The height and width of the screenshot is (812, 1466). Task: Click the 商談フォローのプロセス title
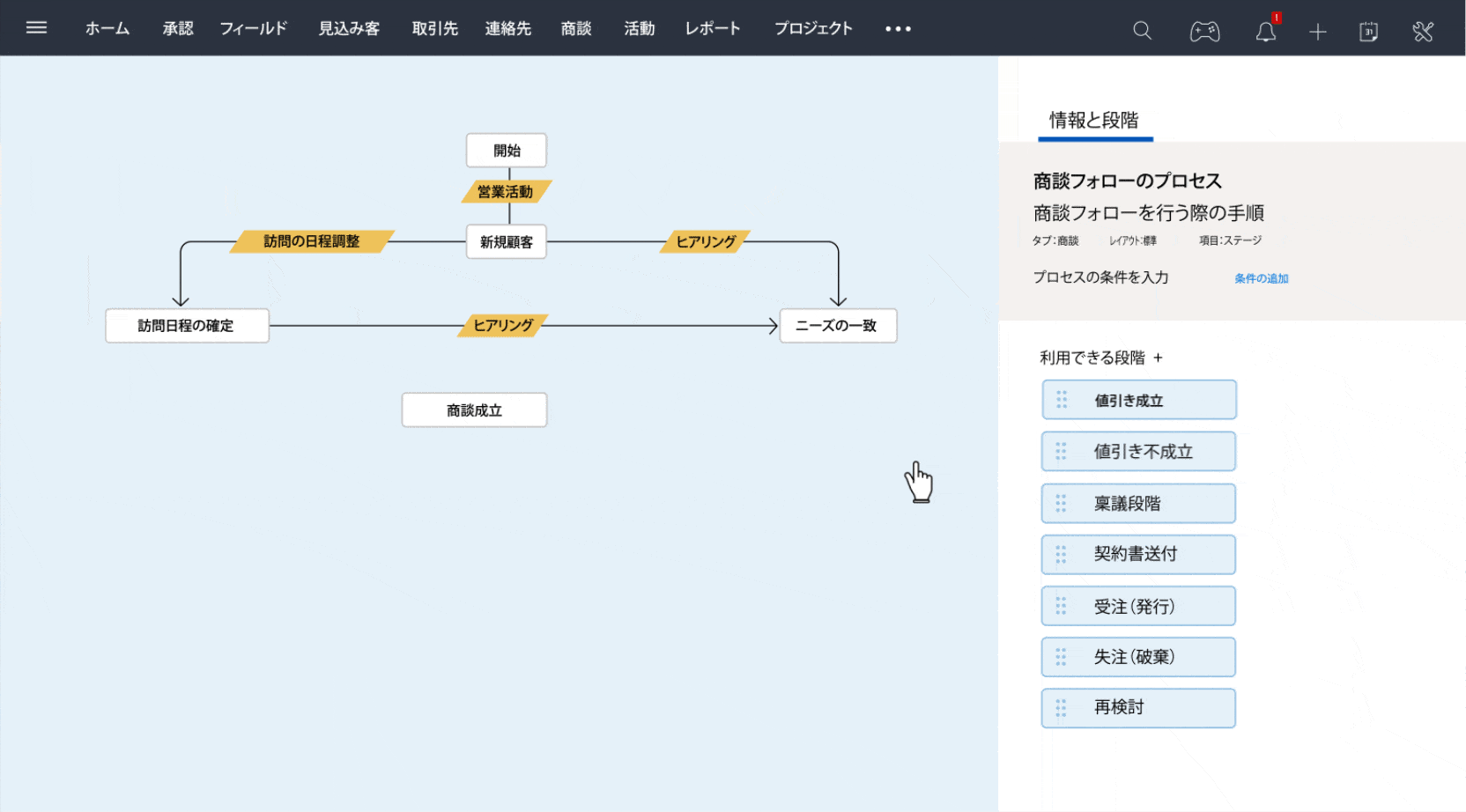point(1127,181)
